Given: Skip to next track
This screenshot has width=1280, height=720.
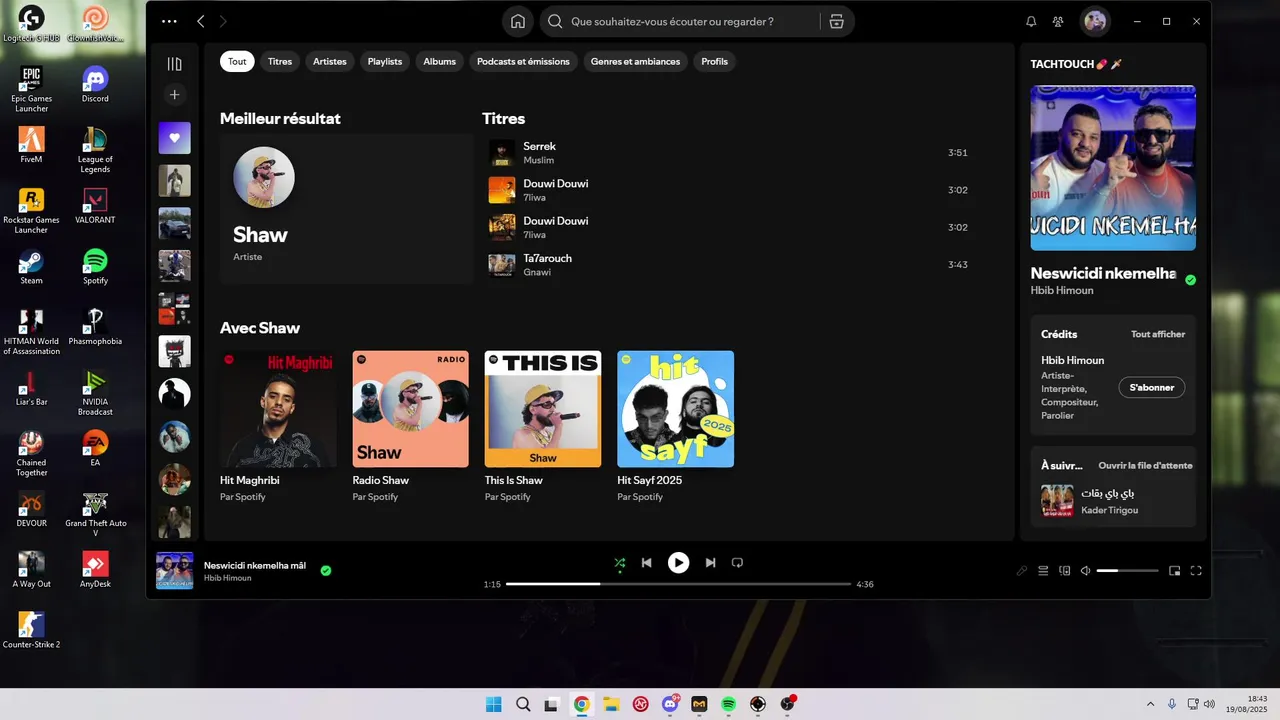Looking at the screenshot, I should pos(710,562).
